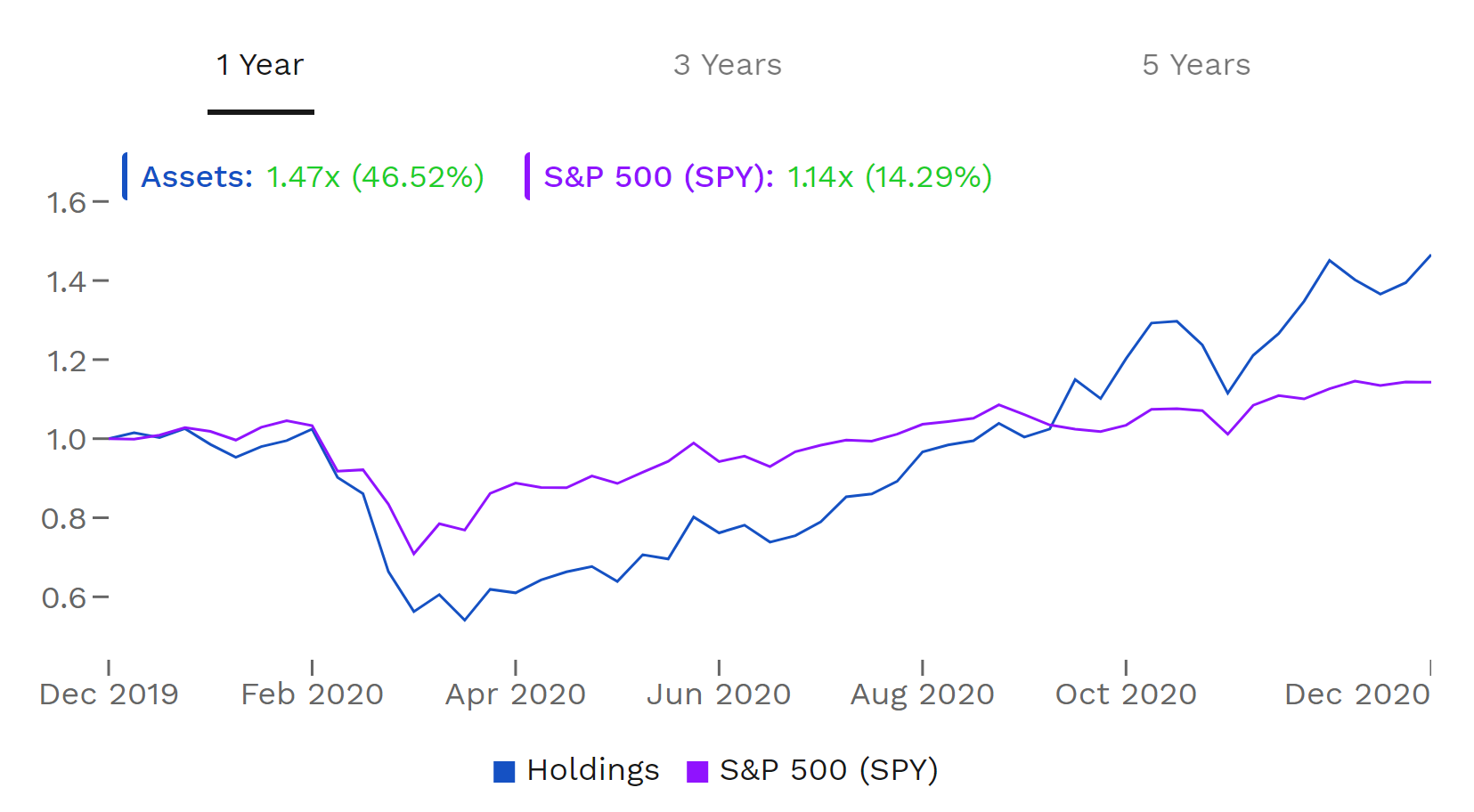Click the S&P 500 (SPY) 1.14x summary
This screenshot has height=812, width=1474.
(x=768, y=176)
